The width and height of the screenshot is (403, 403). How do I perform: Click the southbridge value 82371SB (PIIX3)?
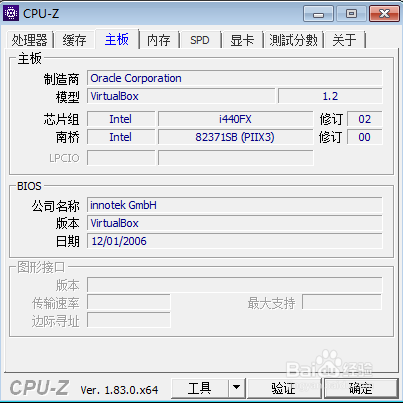point(235,137)
